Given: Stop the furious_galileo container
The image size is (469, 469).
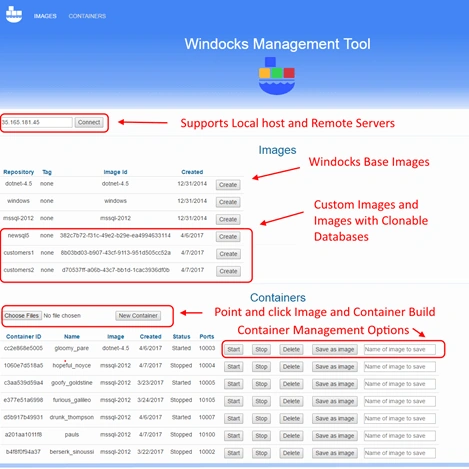Looking at the screenshot, I should 261,401.
